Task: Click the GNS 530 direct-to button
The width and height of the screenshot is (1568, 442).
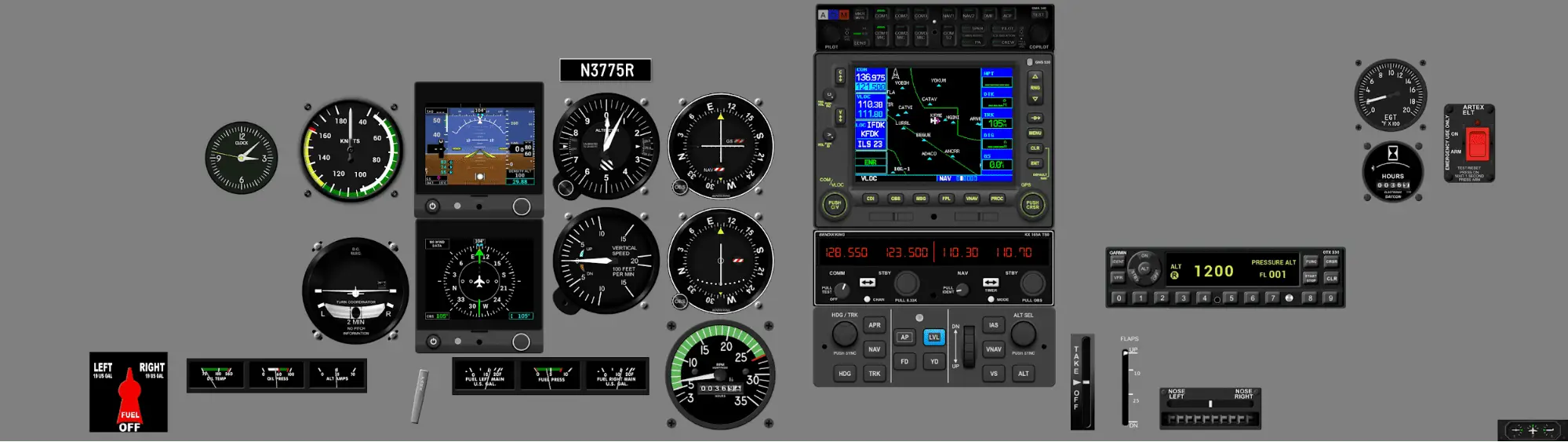Action: (x=1035, y=118)
